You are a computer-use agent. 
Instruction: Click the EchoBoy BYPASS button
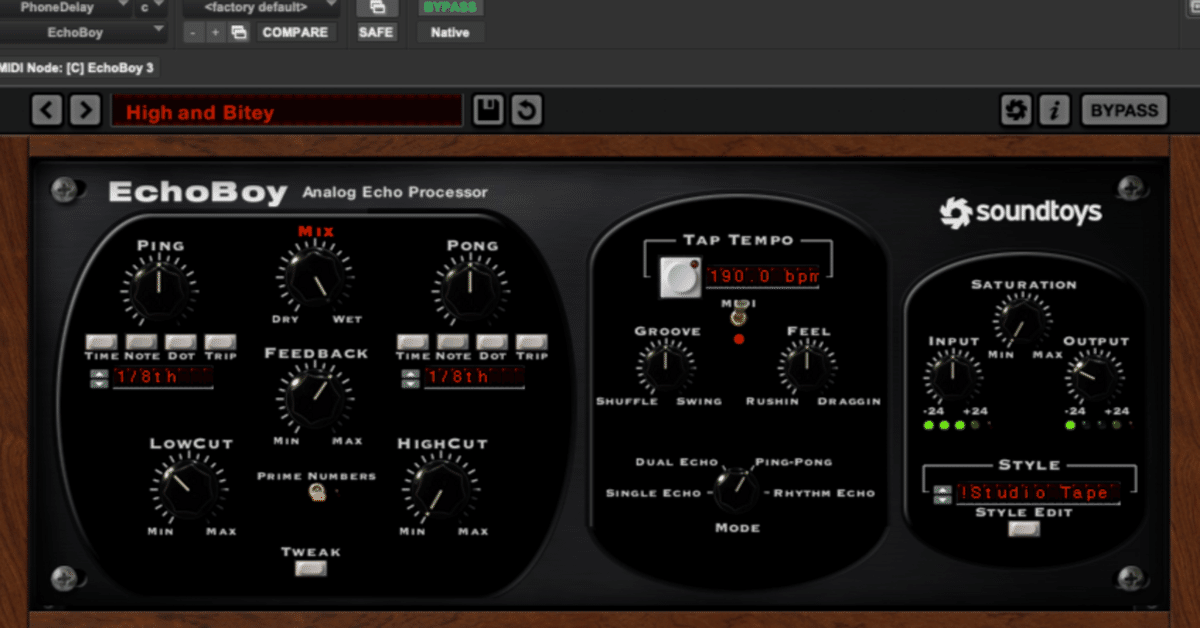click(x=1124, y=110)
